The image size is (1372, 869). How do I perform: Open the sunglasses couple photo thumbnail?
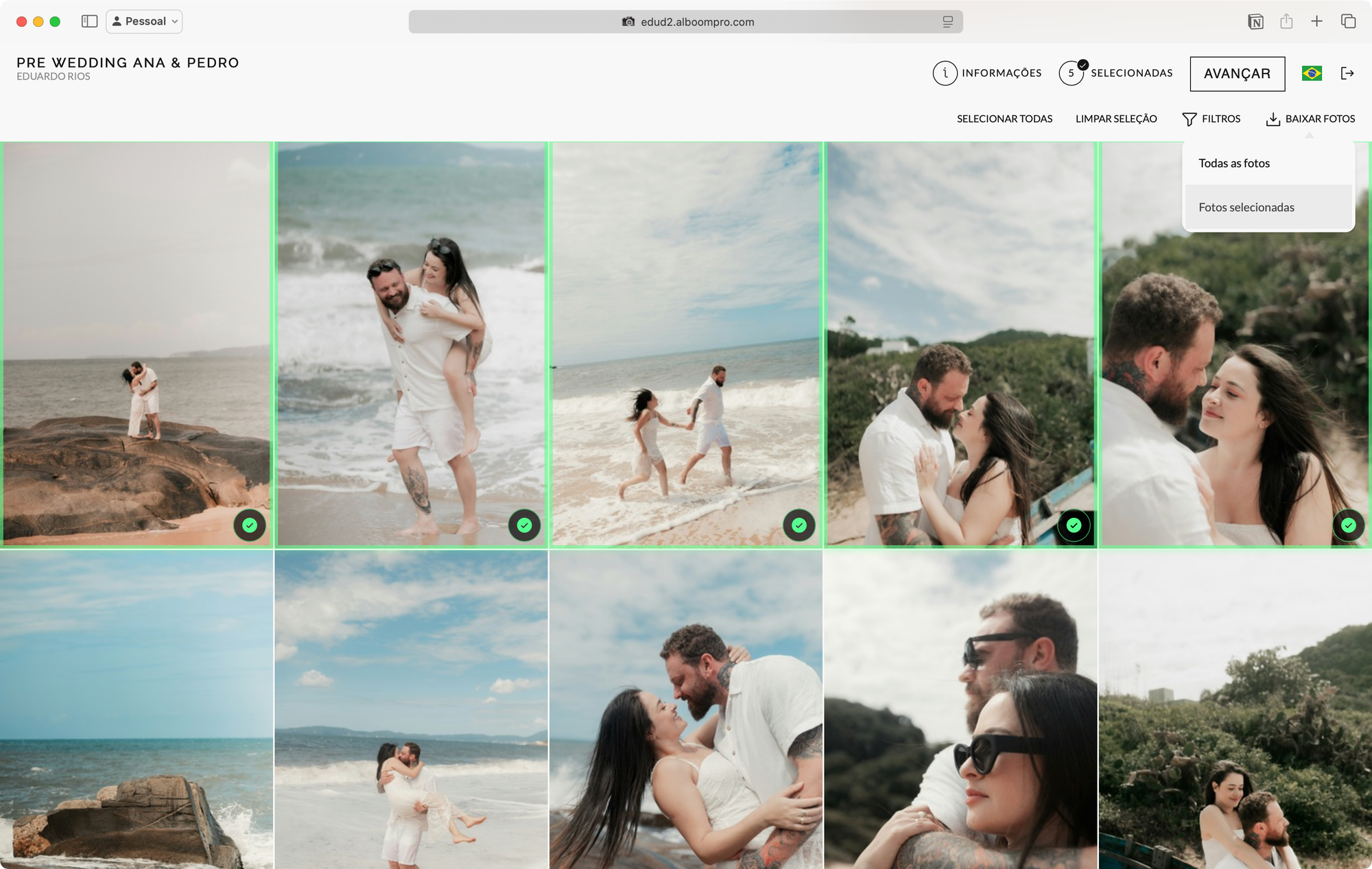click(960, 706)
